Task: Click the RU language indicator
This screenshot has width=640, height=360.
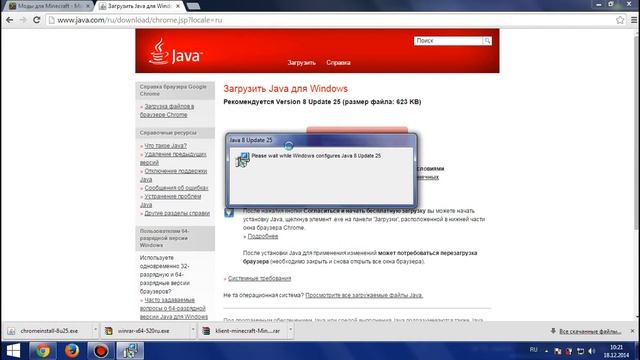Action: coord(533,350)
